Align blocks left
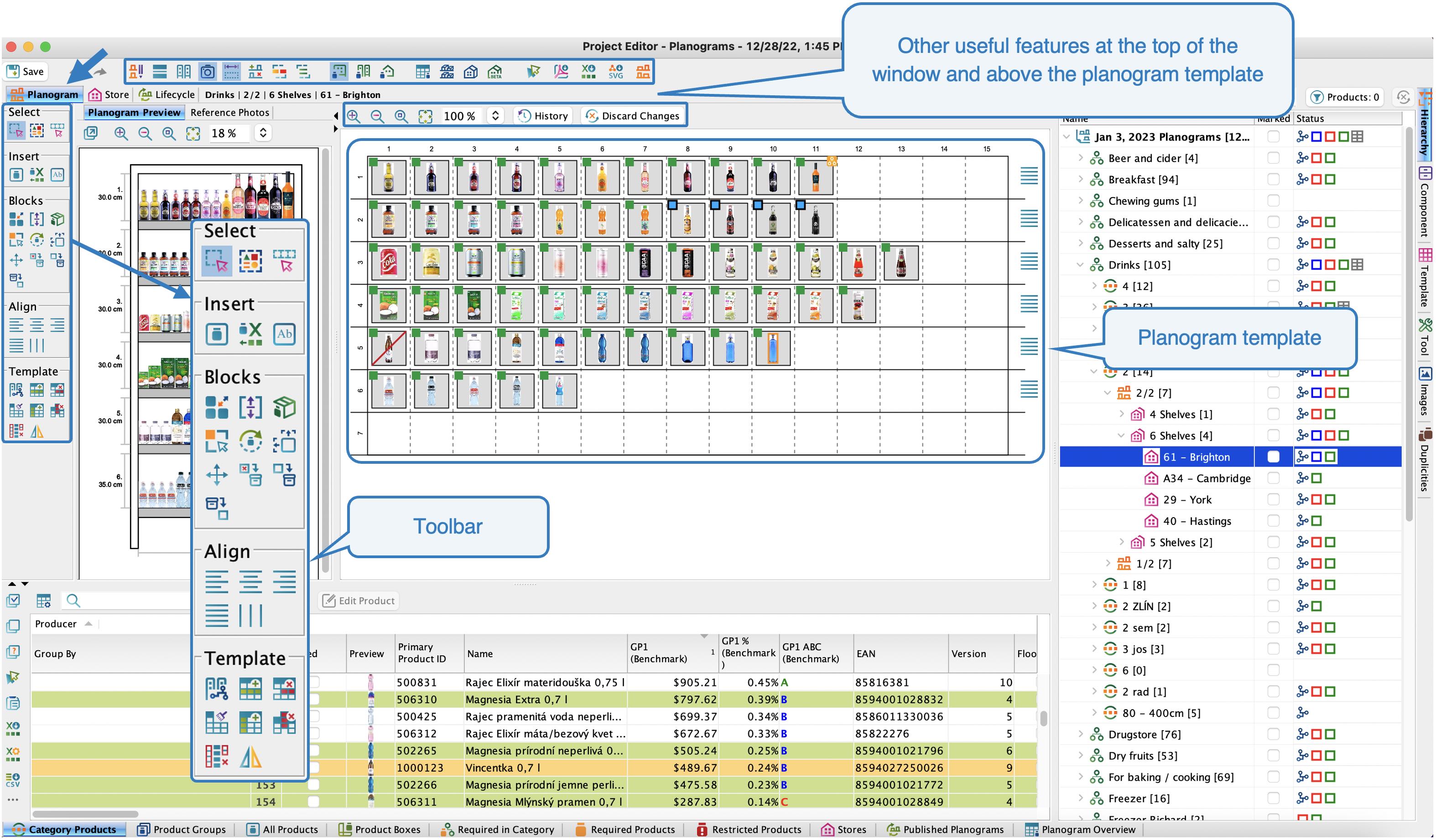 16,325
